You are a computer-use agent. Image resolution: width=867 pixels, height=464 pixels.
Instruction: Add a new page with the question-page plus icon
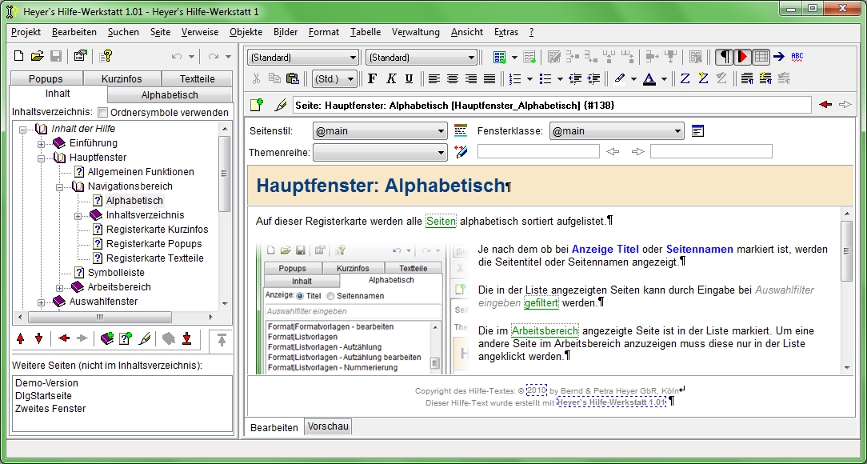[x=126, y=338]
